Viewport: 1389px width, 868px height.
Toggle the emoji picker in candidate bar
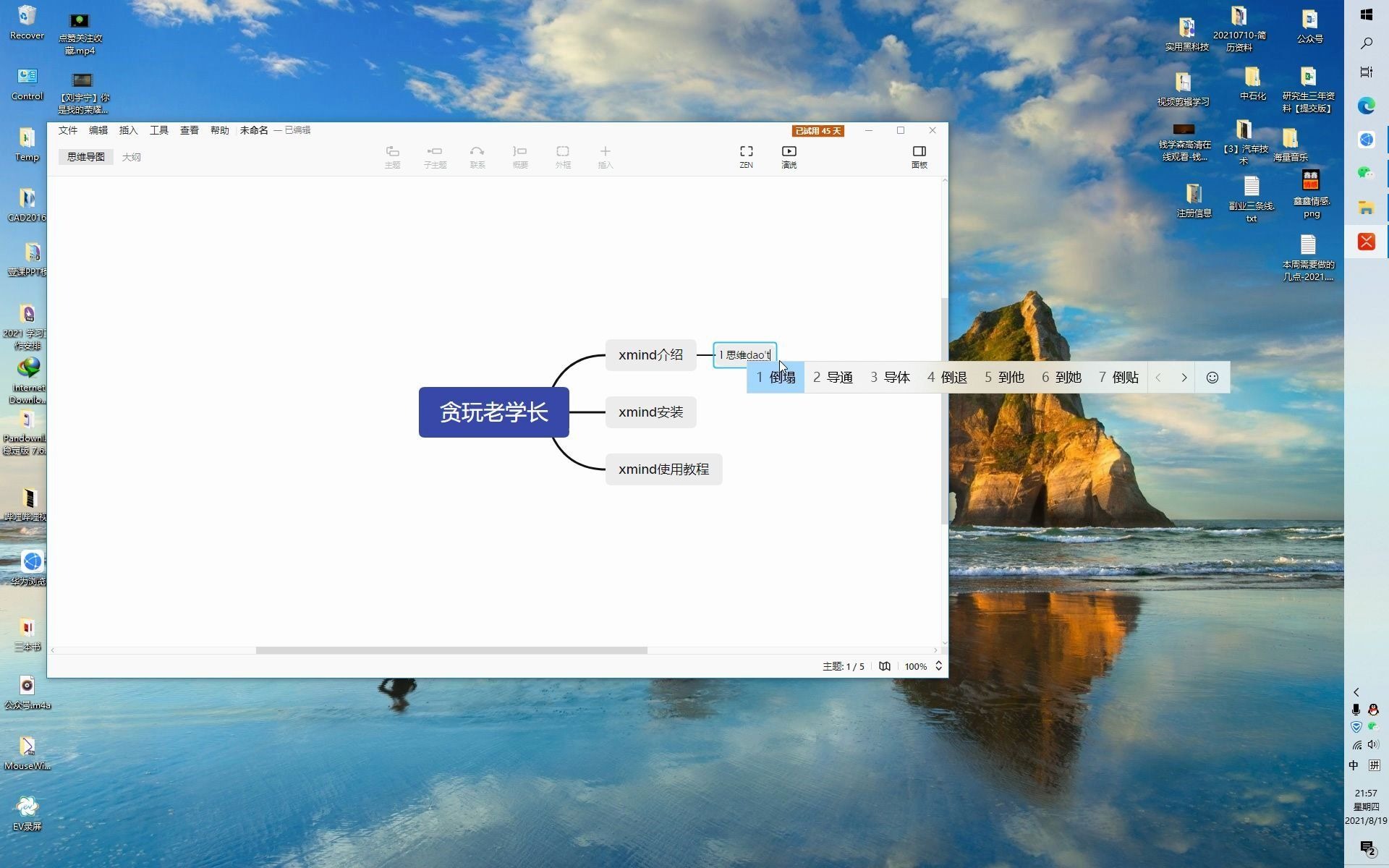1212,377
